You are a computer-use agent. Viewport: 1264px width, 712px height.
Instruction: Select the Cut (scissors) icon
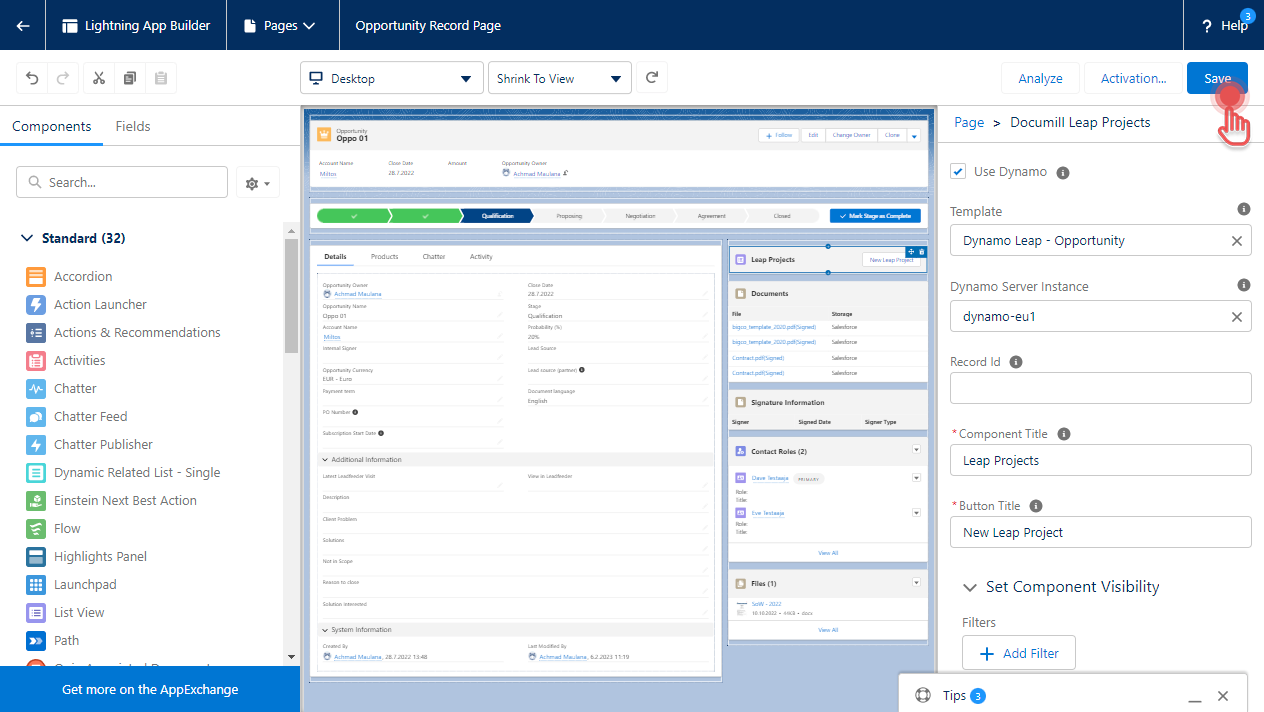pos(97,77)
